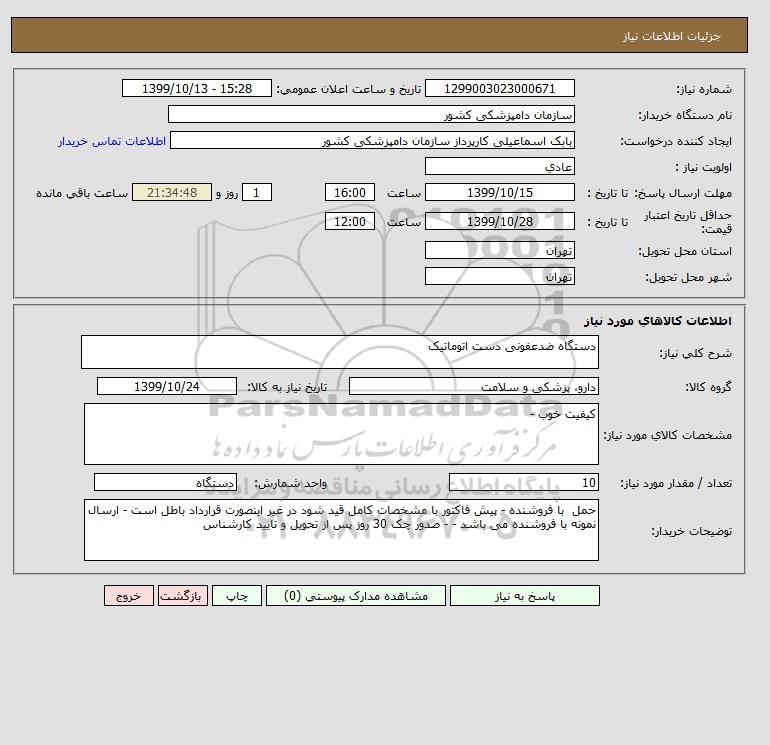Click the label نام دستگاه خریدار
This screenshot has width=770, height=745.
[x=685, y=115]
